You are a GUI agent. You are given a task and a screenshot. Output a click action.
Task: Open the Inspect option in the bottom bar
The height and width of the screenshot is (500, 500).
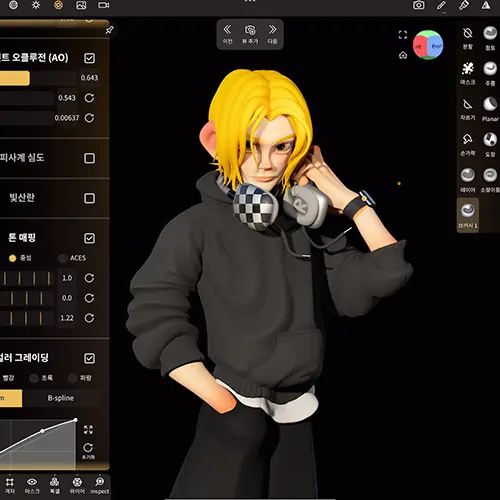pos(100,485)
